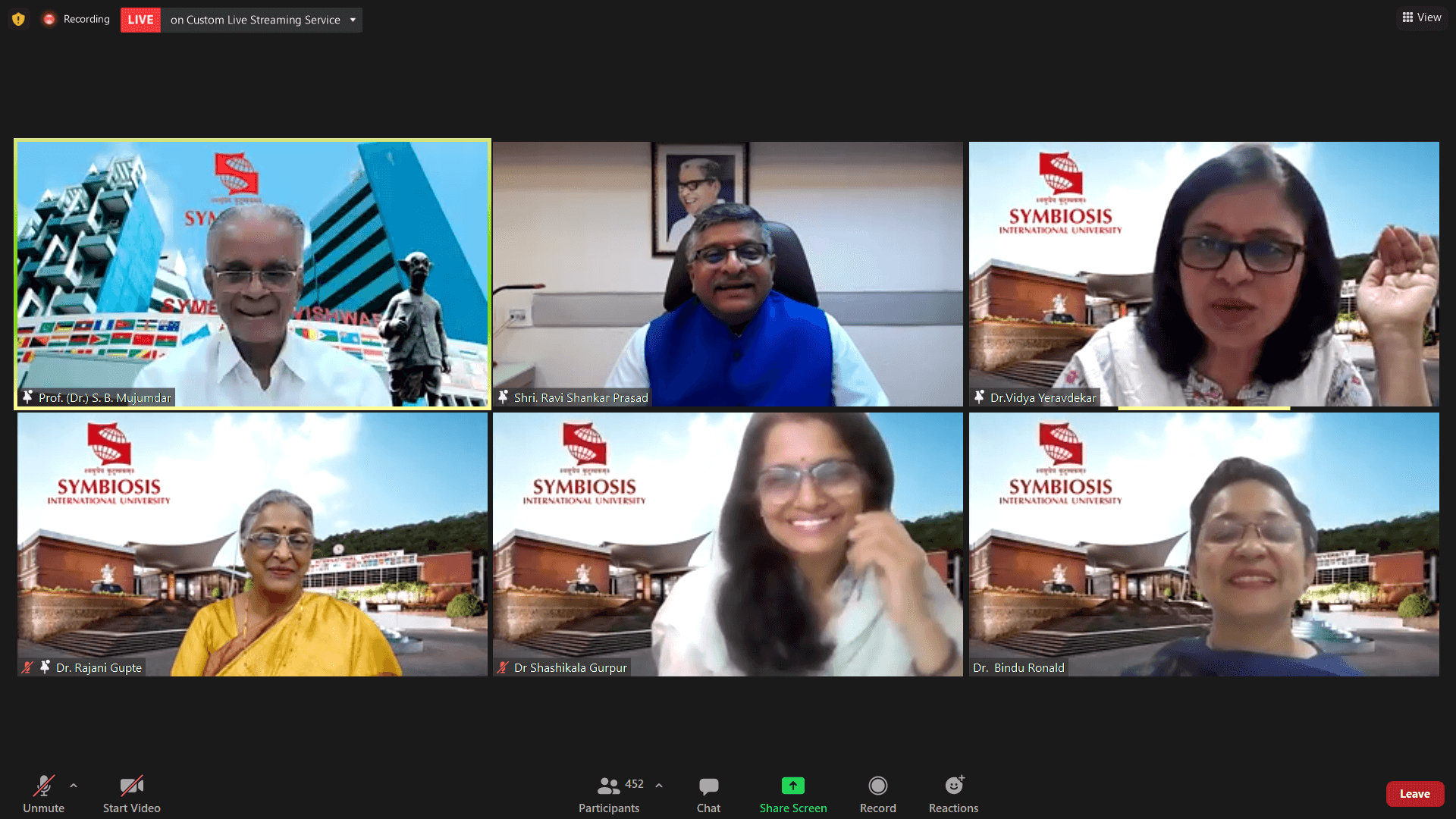Click the encryption shield icon
1456x819 pixels.
tap(18, 19)
